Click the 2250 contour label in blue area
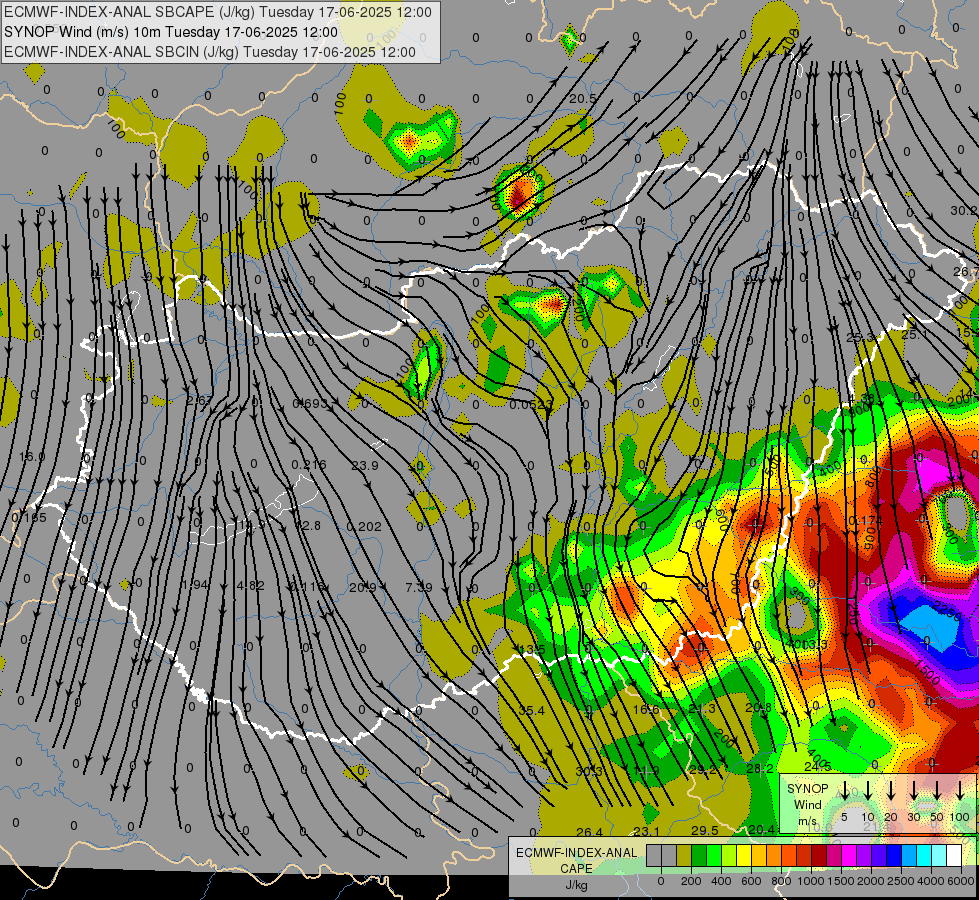 coord(948,613)
